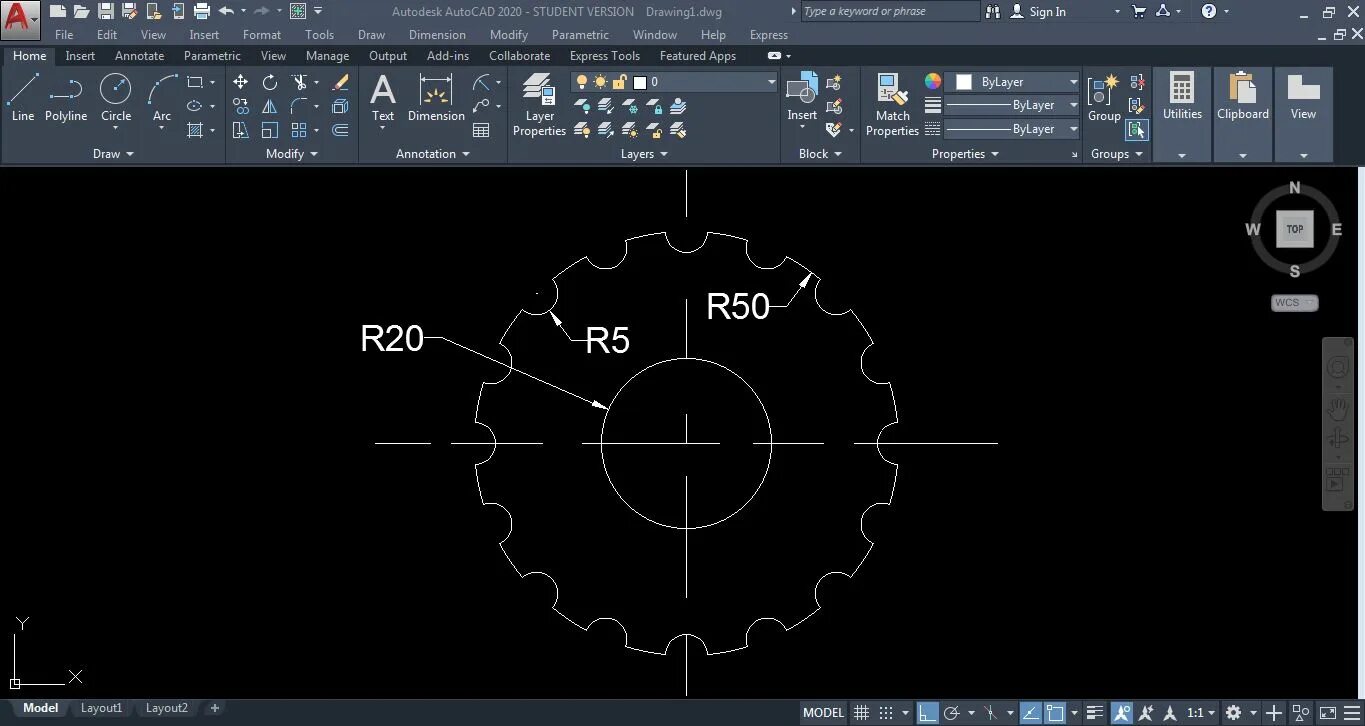Open the Dimension tool

[x=436, y=100]
